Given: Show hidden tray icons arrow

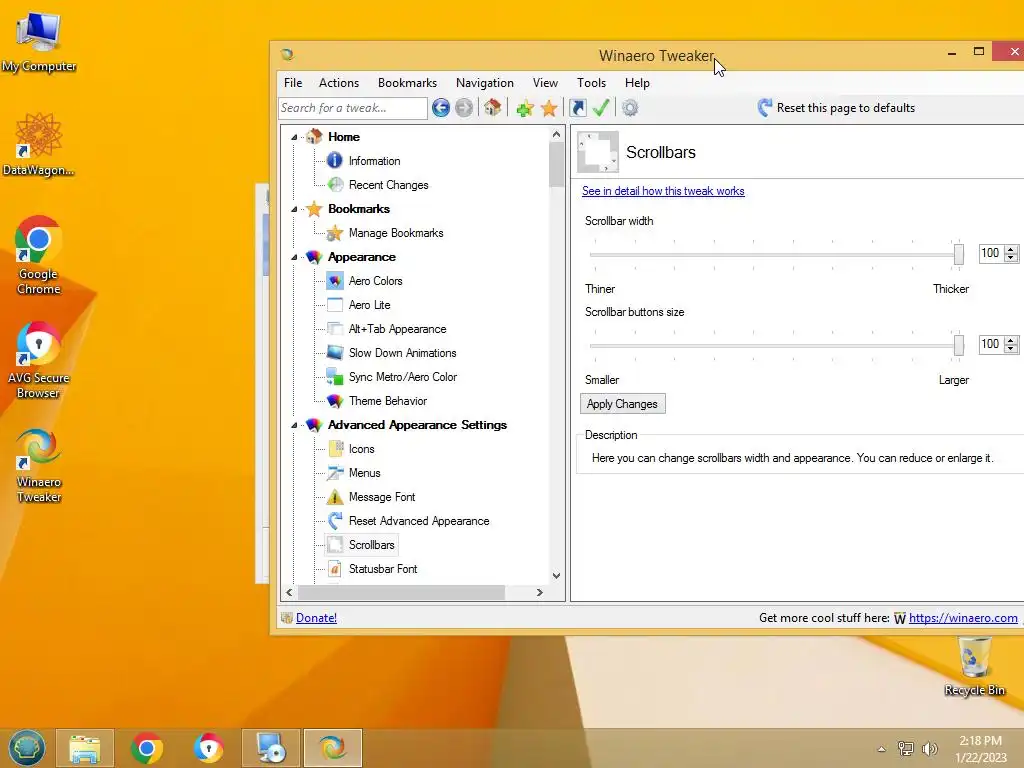Looking at the screenshot, I should click(882, 749).
